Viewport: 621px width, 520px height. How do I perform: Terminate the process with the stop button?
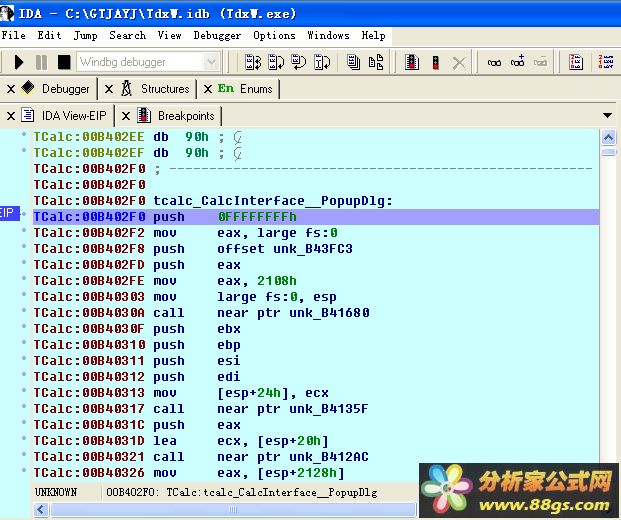click(64, 62)
